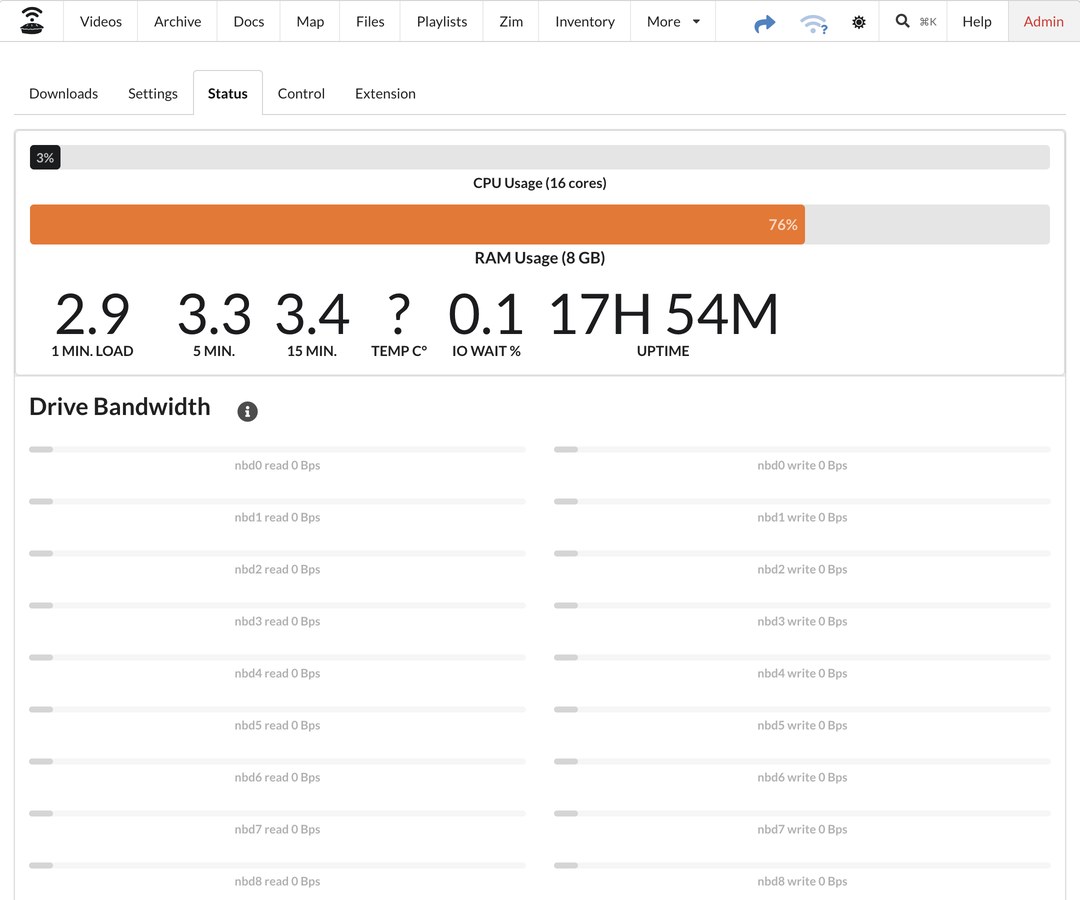
Task: Click the nbd8 write 0 Bps label
Action: coord(802,881)
